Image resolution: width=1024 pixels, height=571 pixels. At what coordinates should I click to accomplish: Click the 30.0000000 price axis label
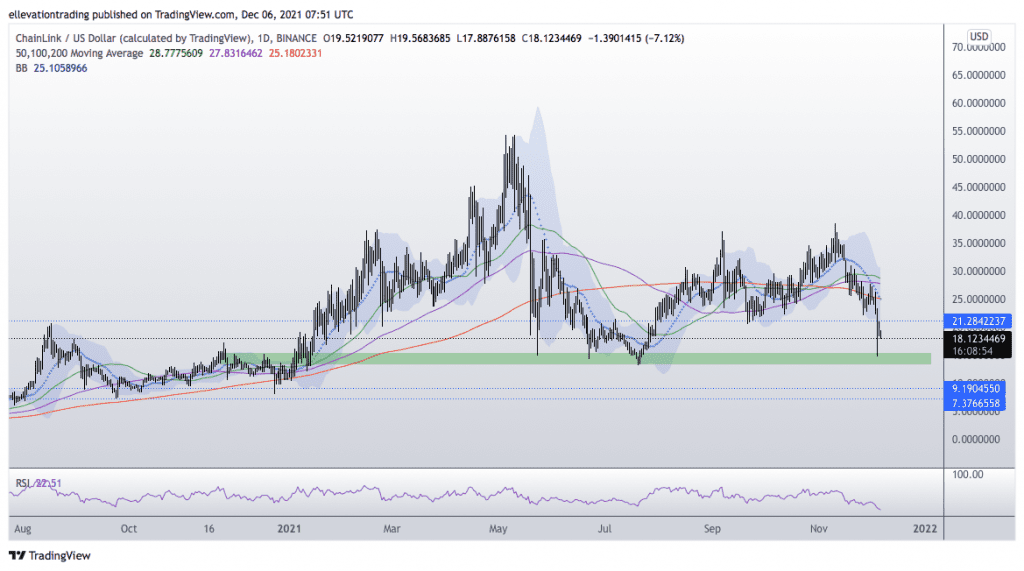[x=978, y=271]
